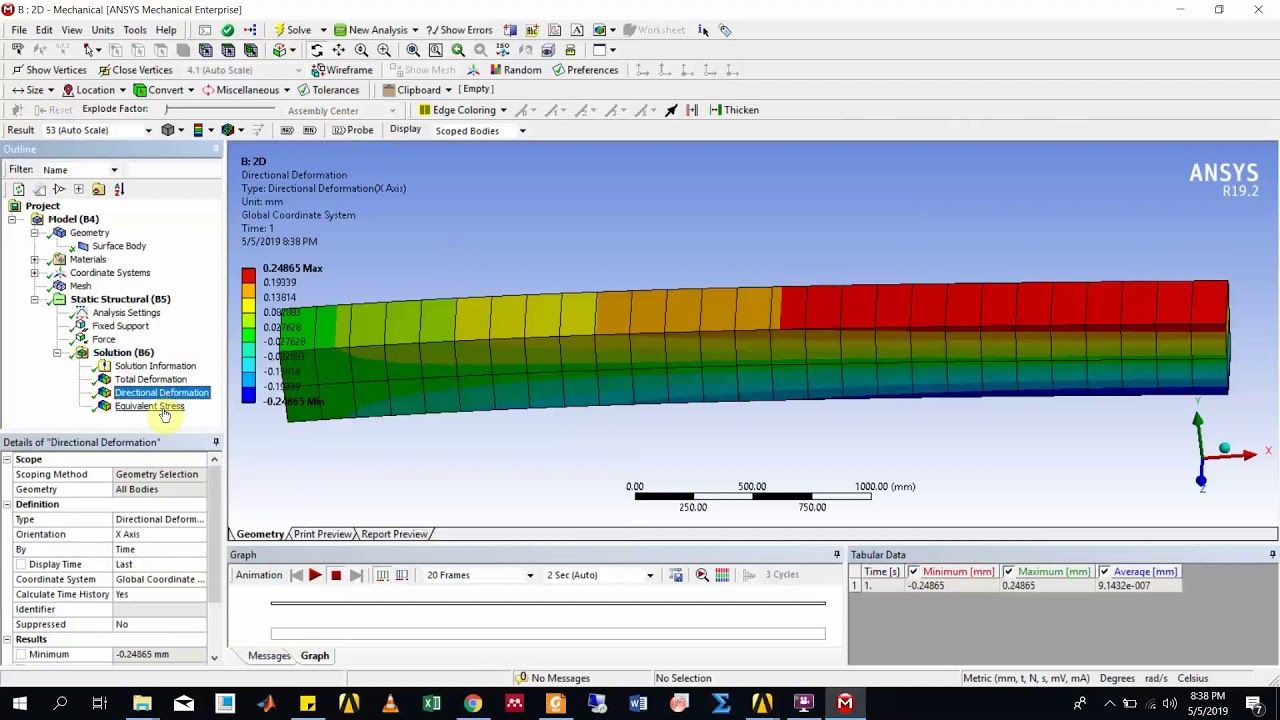This screenshot has width=1280, height=720.
Task: Click Show Errors
Action: pos(459,30)
